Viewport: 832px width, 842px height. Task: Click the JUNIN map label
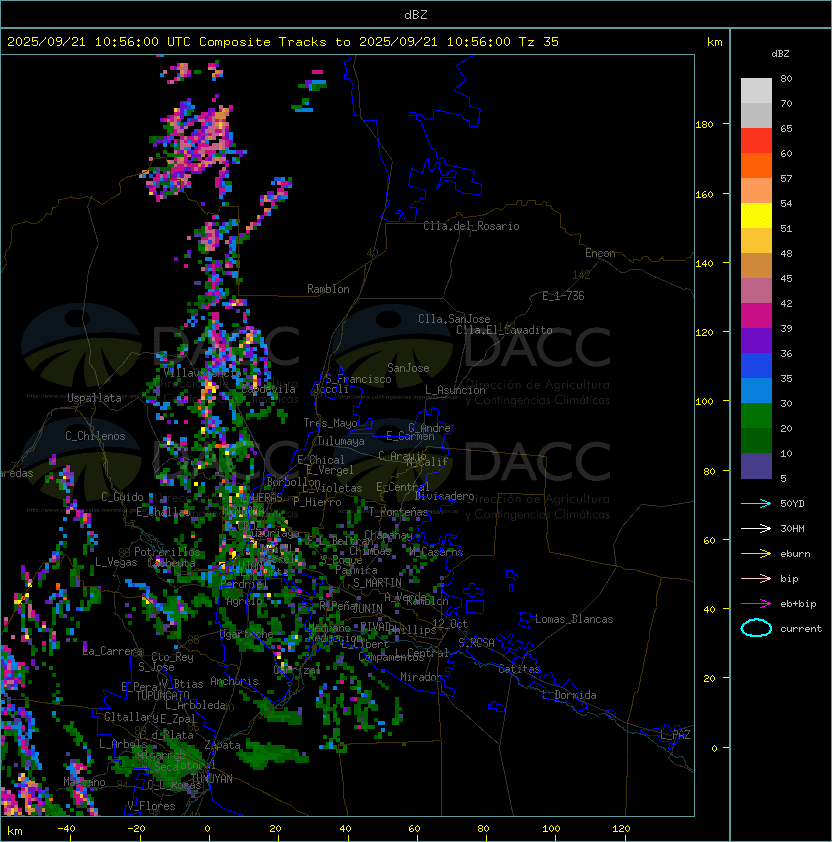pyautogui.click(x=368, y=609)
